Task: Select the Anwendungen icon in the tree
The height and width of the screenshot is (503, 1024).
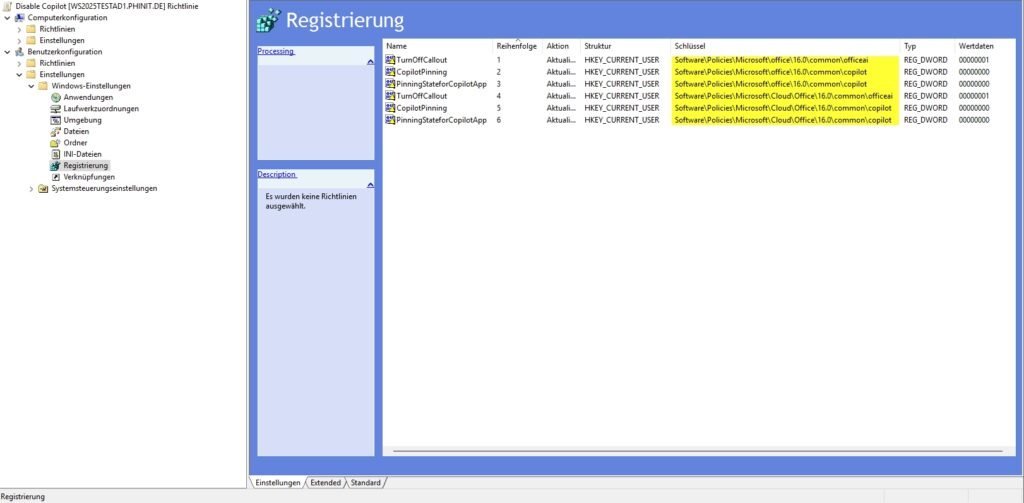Action: [x=56, y=97]
